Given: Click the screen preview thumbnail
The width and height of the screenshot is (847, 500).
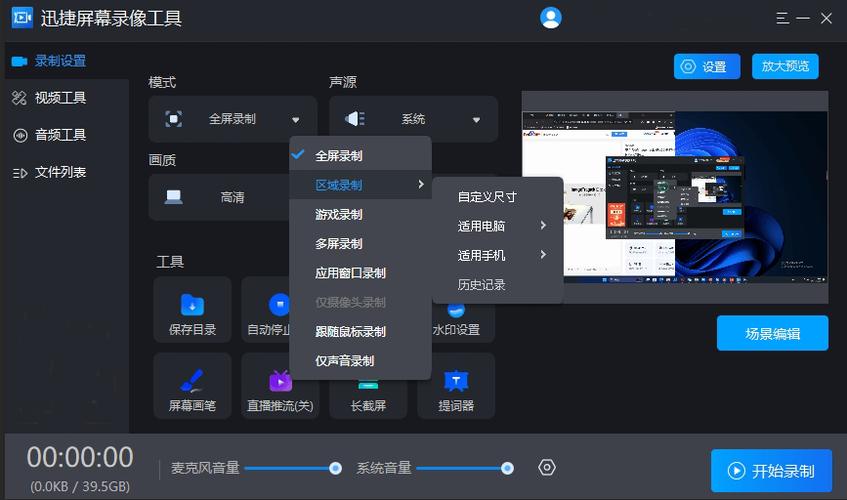Looking at the screenshot, I should [x=675, y=197].
